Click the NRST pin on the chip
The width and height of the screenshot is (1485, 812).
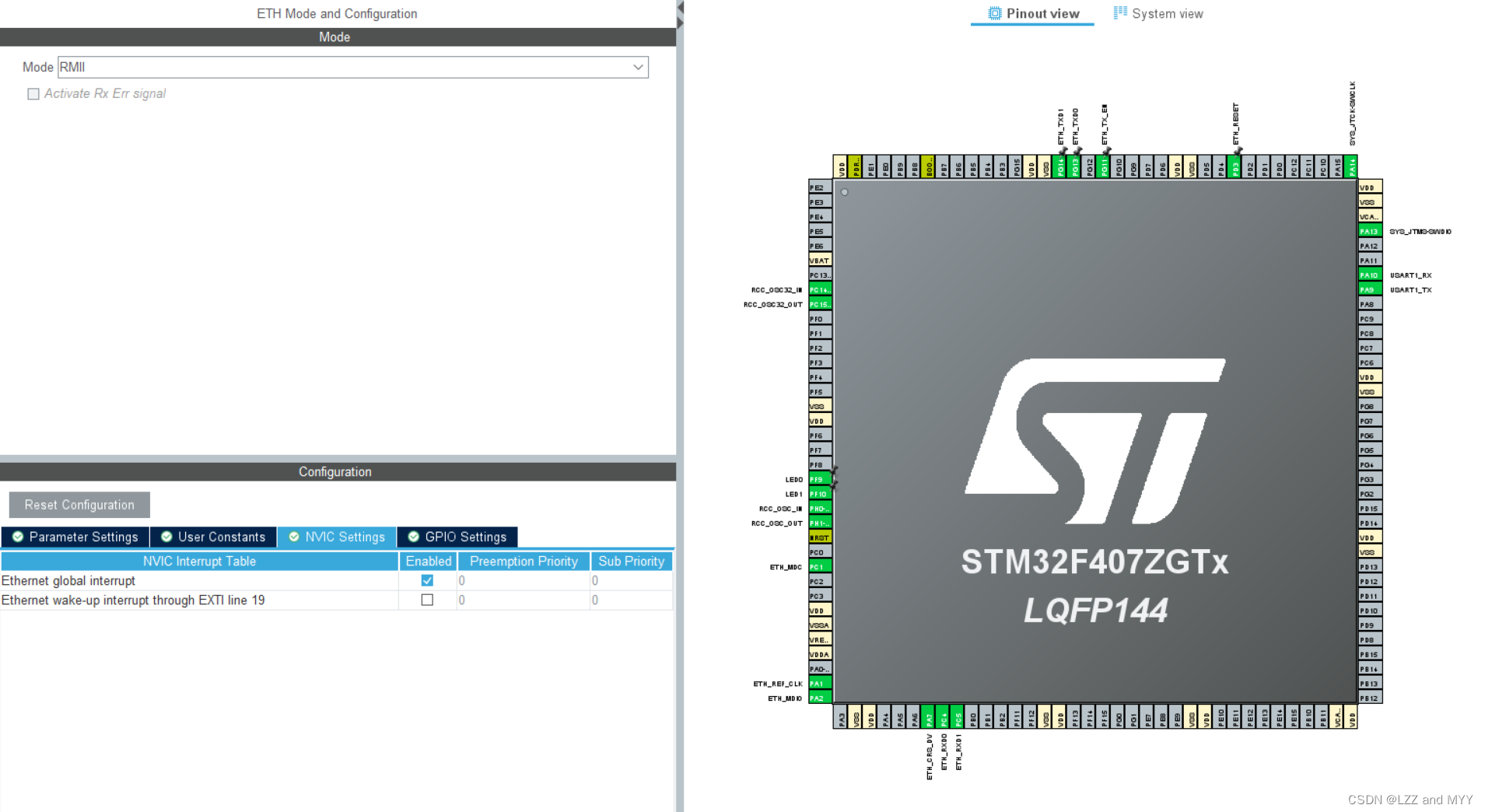coord(820,537)
